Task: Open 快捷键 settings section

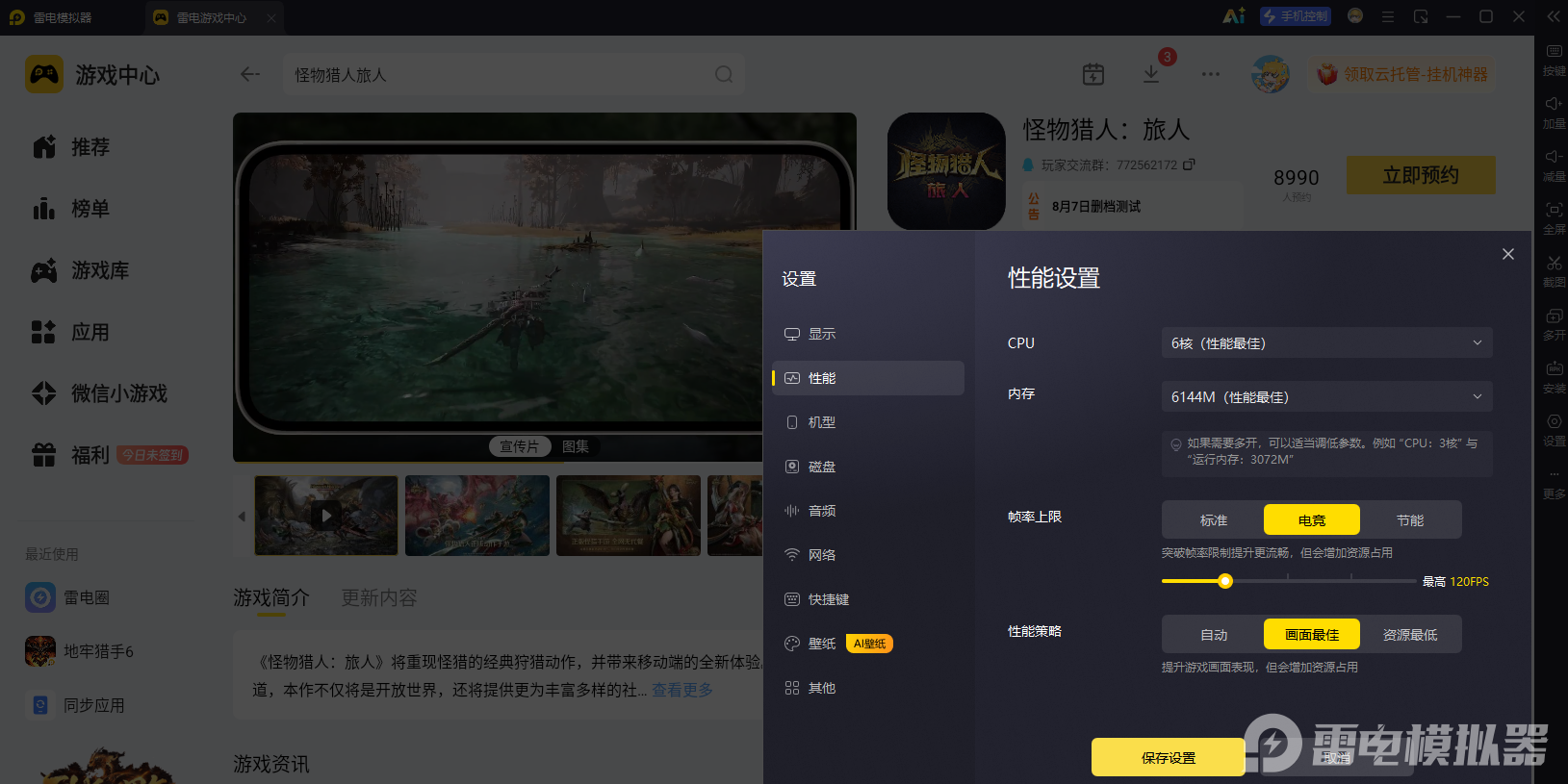Action: coord(868,599)
